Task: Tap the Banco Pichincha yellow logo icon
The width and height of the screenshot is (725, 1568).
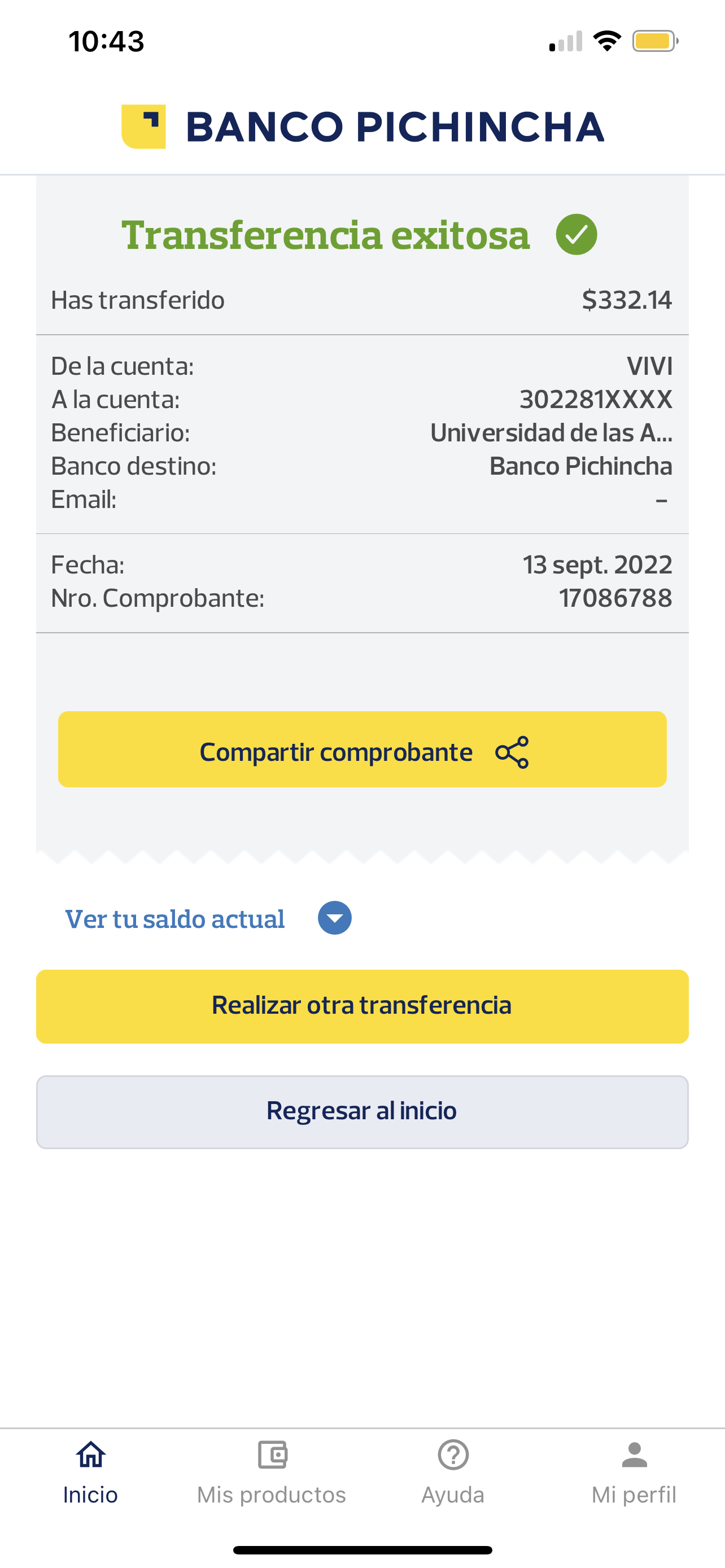Action: pos(143,126)
